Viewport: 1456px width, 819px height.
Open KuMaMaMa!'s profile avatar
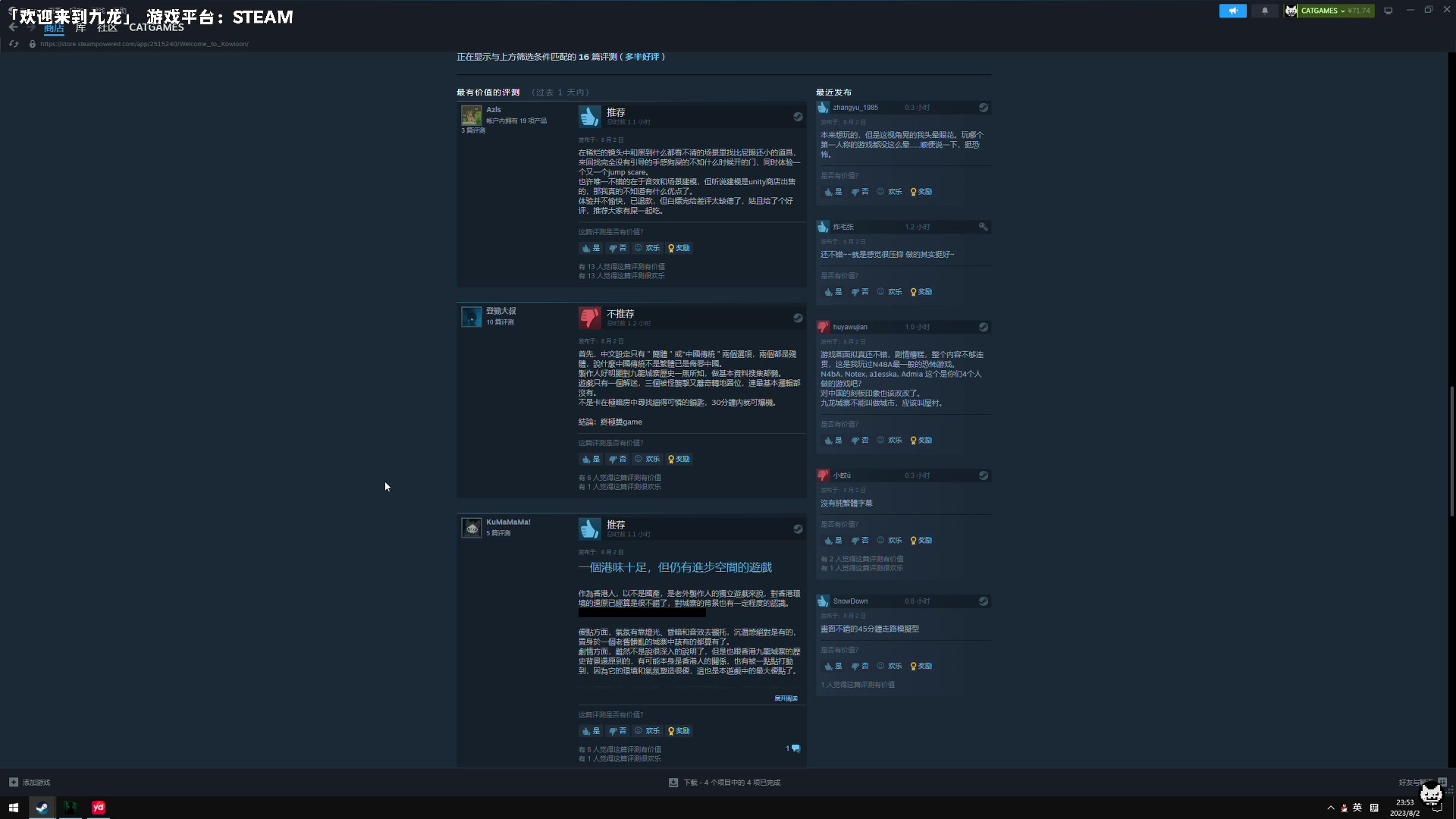point(472,527)
